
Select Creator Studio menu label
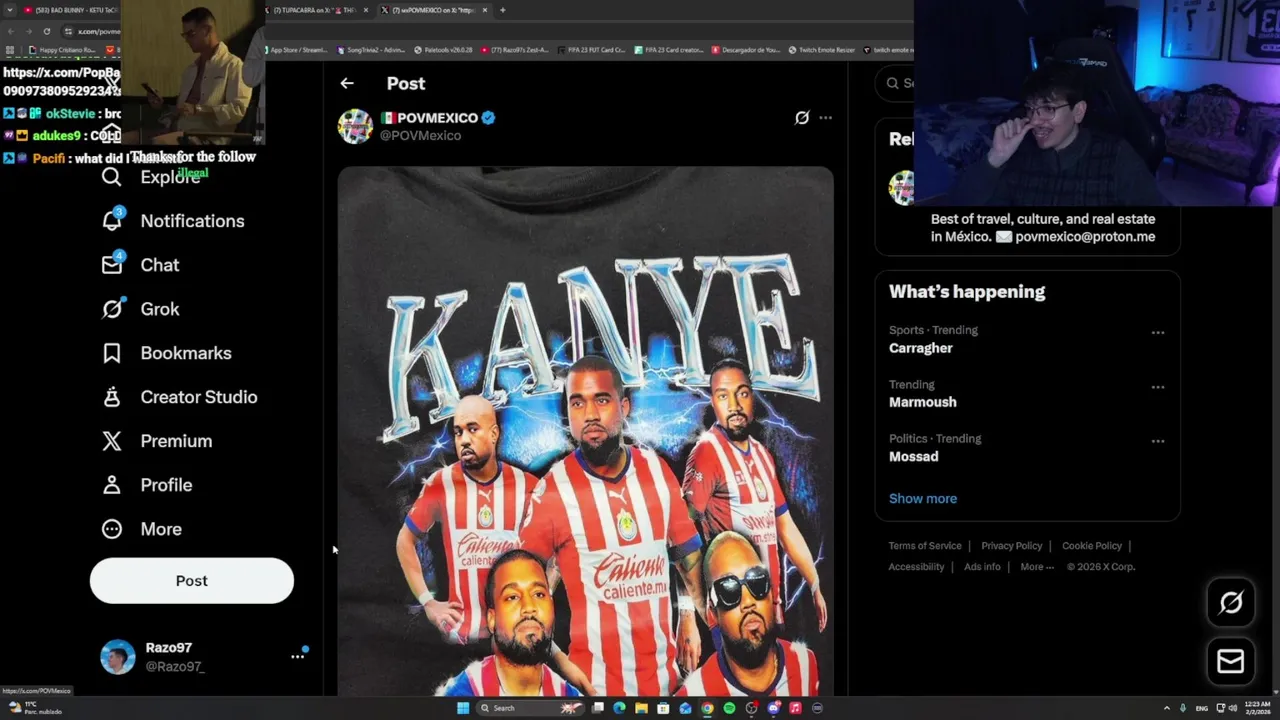tap(199, 397)
